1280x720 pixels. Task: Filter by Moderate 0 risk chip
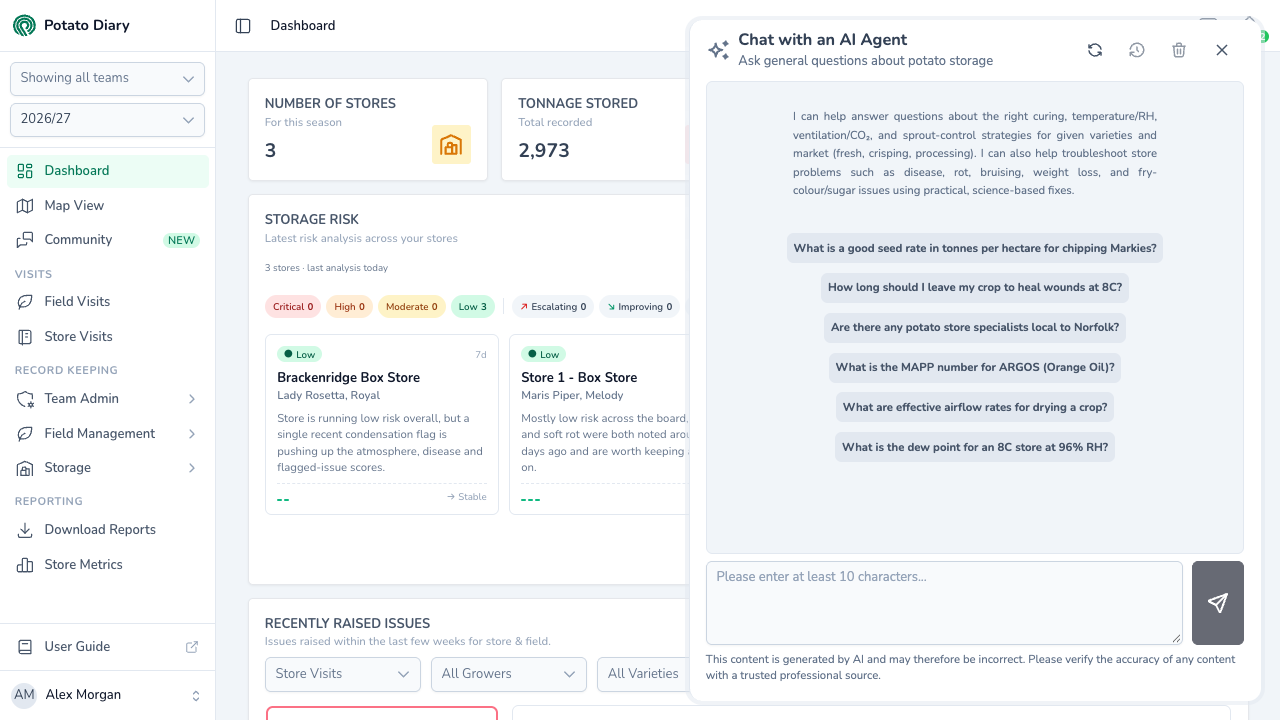[411, 307]
